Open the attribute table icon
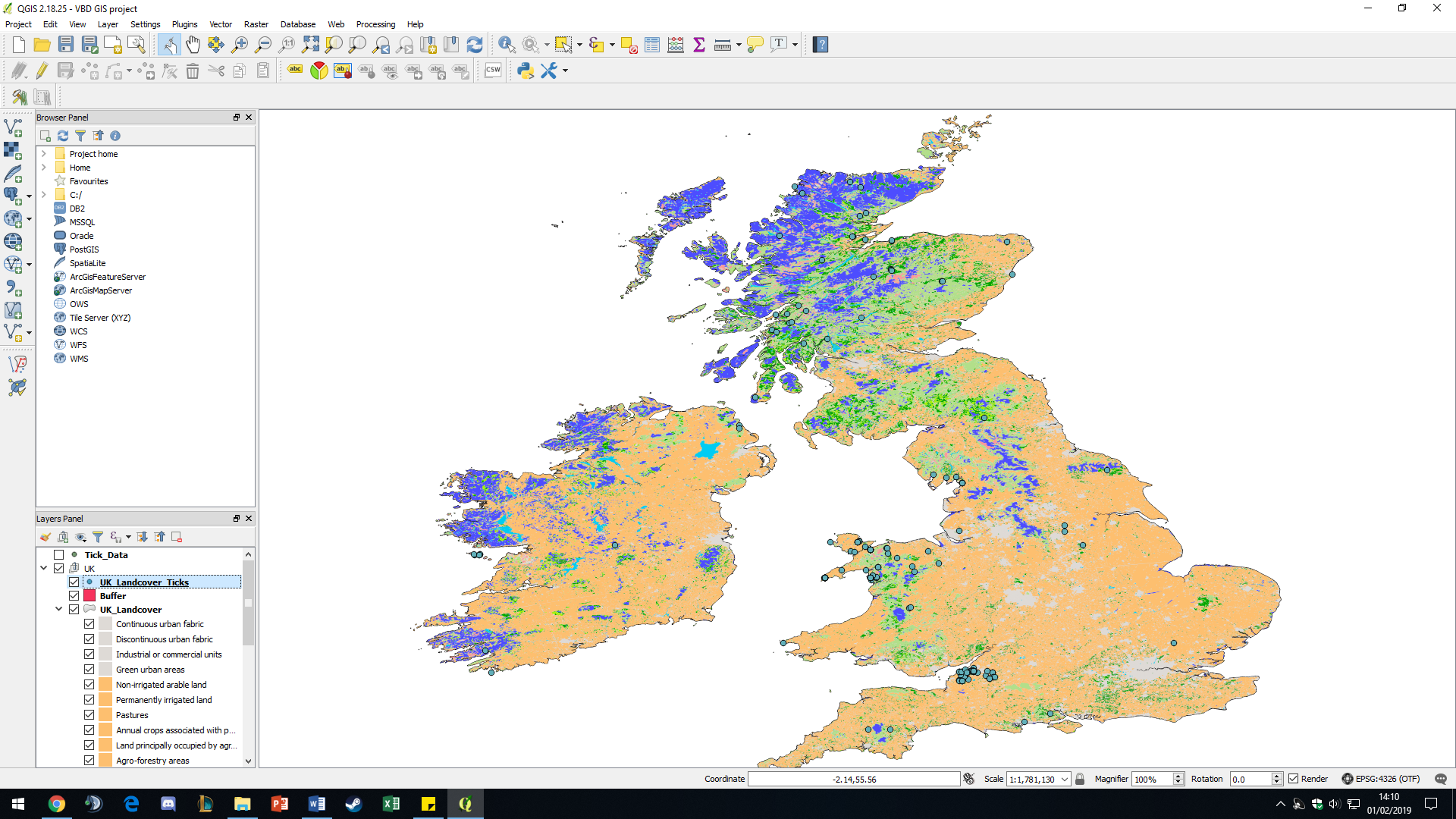The width and height of the screenshot is (1456, 819). (x=652, y=45)
